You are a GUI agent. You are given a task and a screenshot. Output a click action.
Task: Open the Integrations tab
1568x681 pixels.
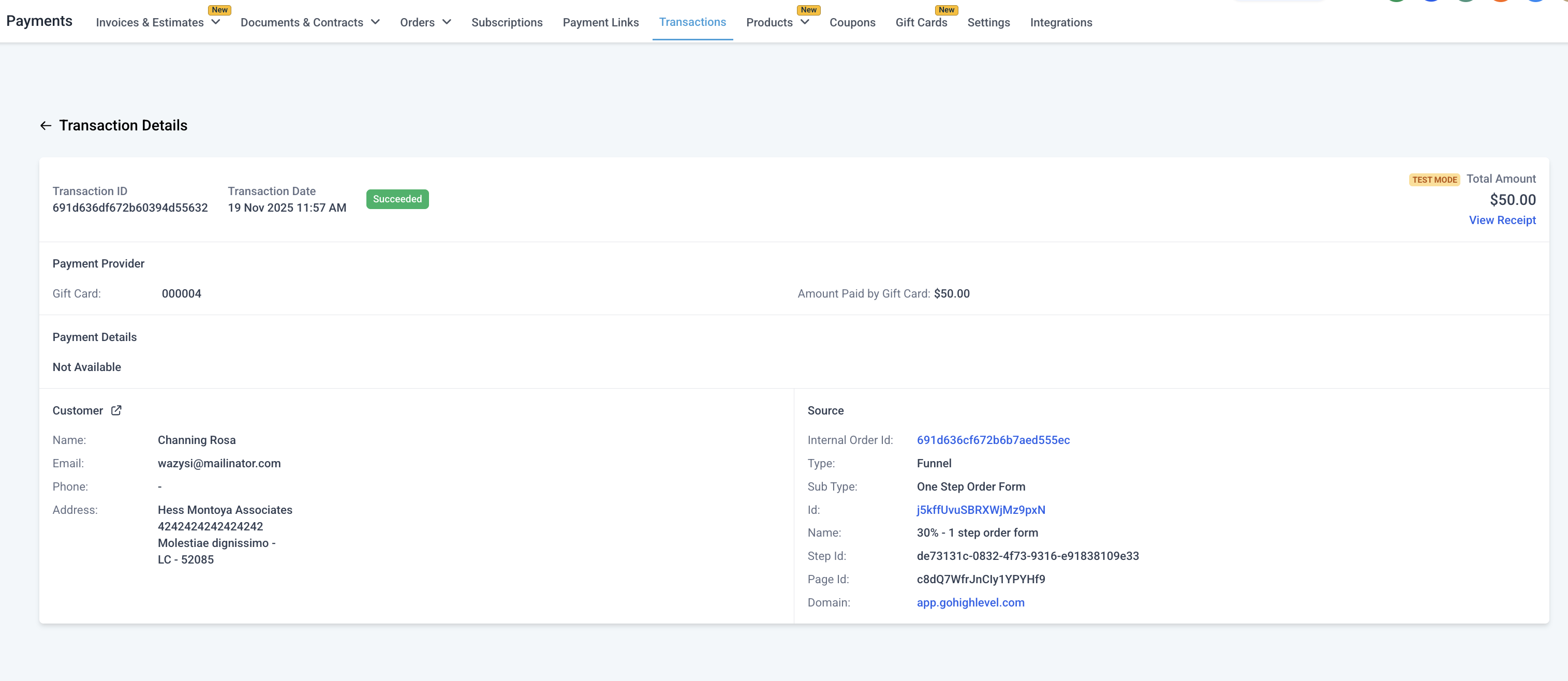tap(1060, 23)
